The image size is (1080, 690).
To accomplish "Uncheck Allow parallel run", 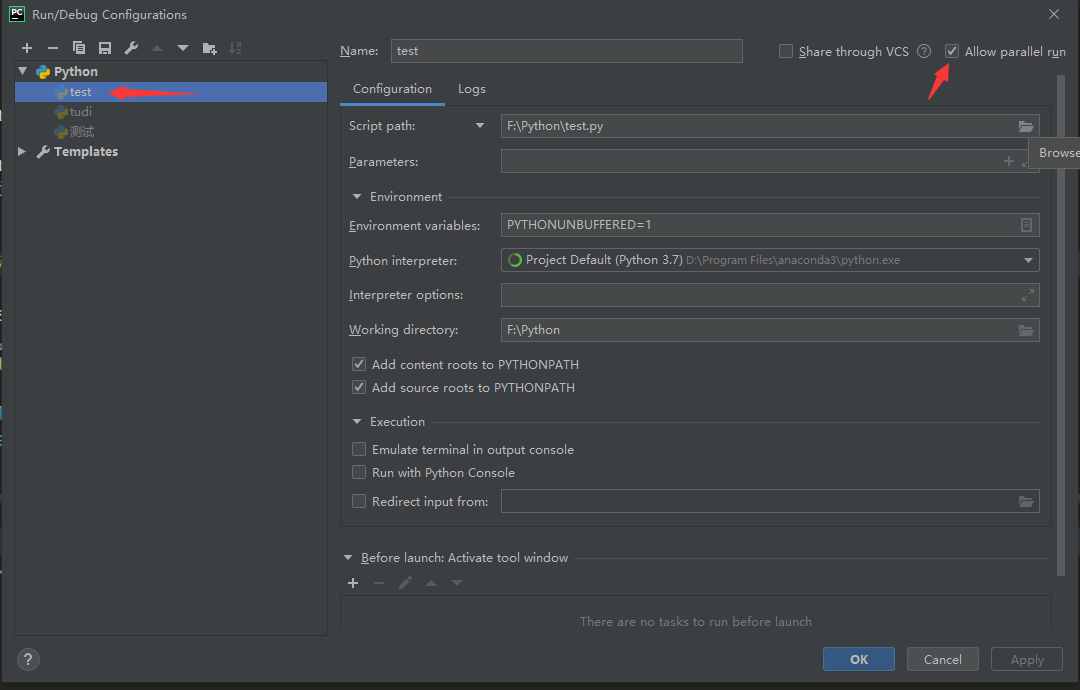I will [x=952, y=52].
